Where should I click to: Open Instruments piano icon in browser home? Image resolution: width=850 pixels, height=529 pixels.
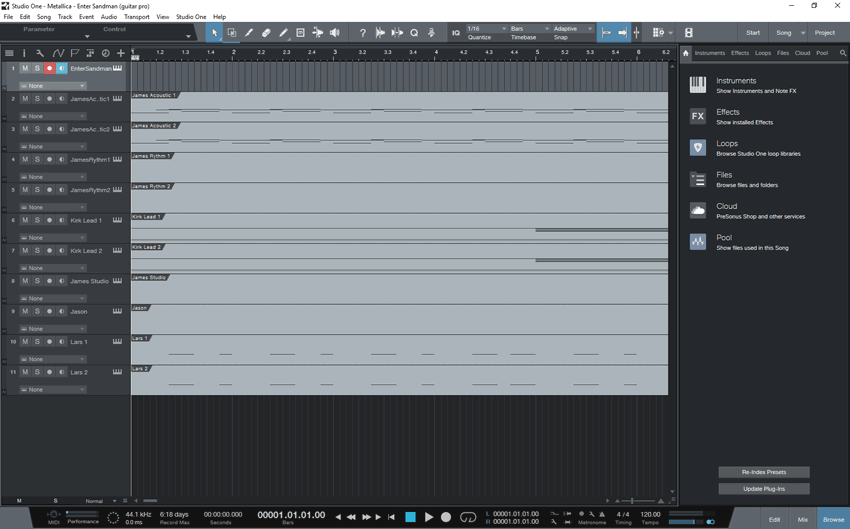tap(698, 85)
